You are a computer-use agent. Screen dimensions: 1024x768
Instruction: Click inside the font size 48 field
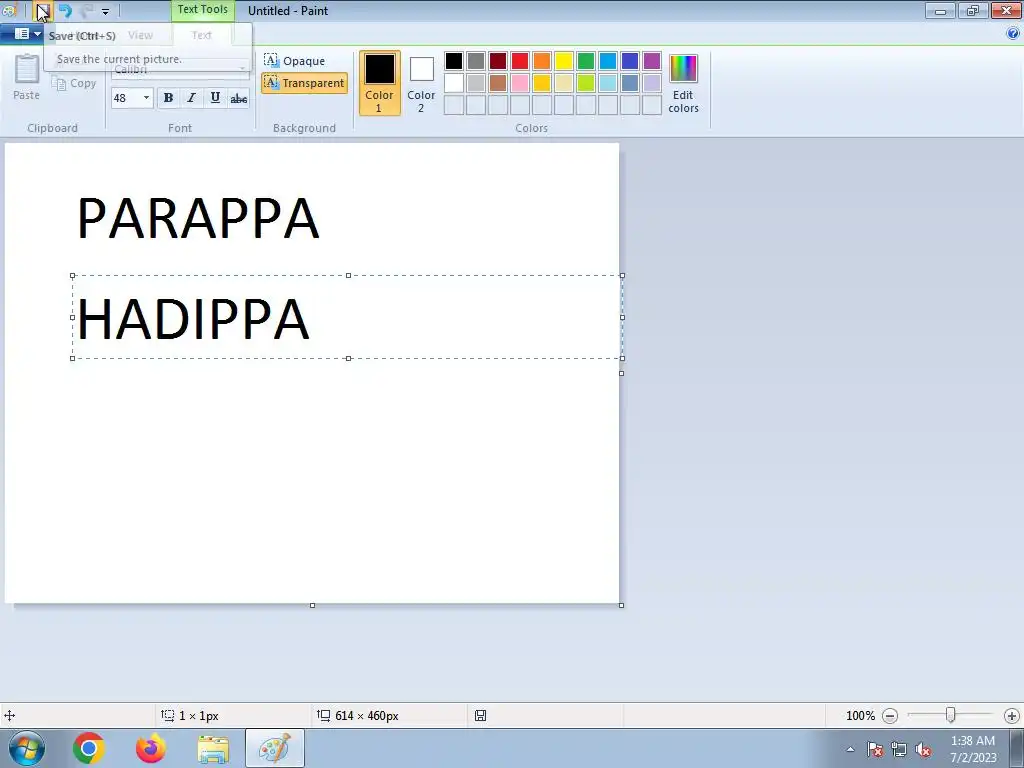coord(125,98)
